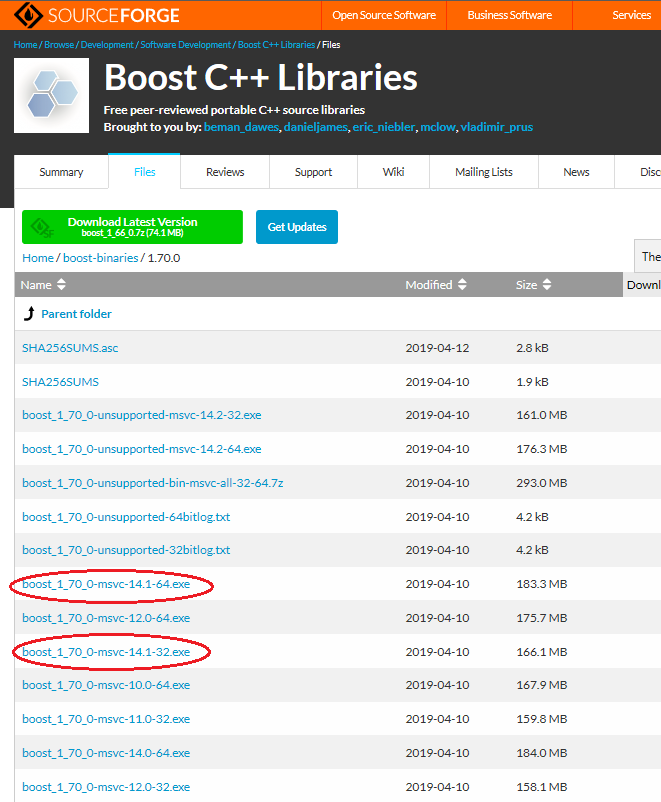Open the Business Software menu
Image resolution: width=661 pixels, height=802 pixels.
510,15
